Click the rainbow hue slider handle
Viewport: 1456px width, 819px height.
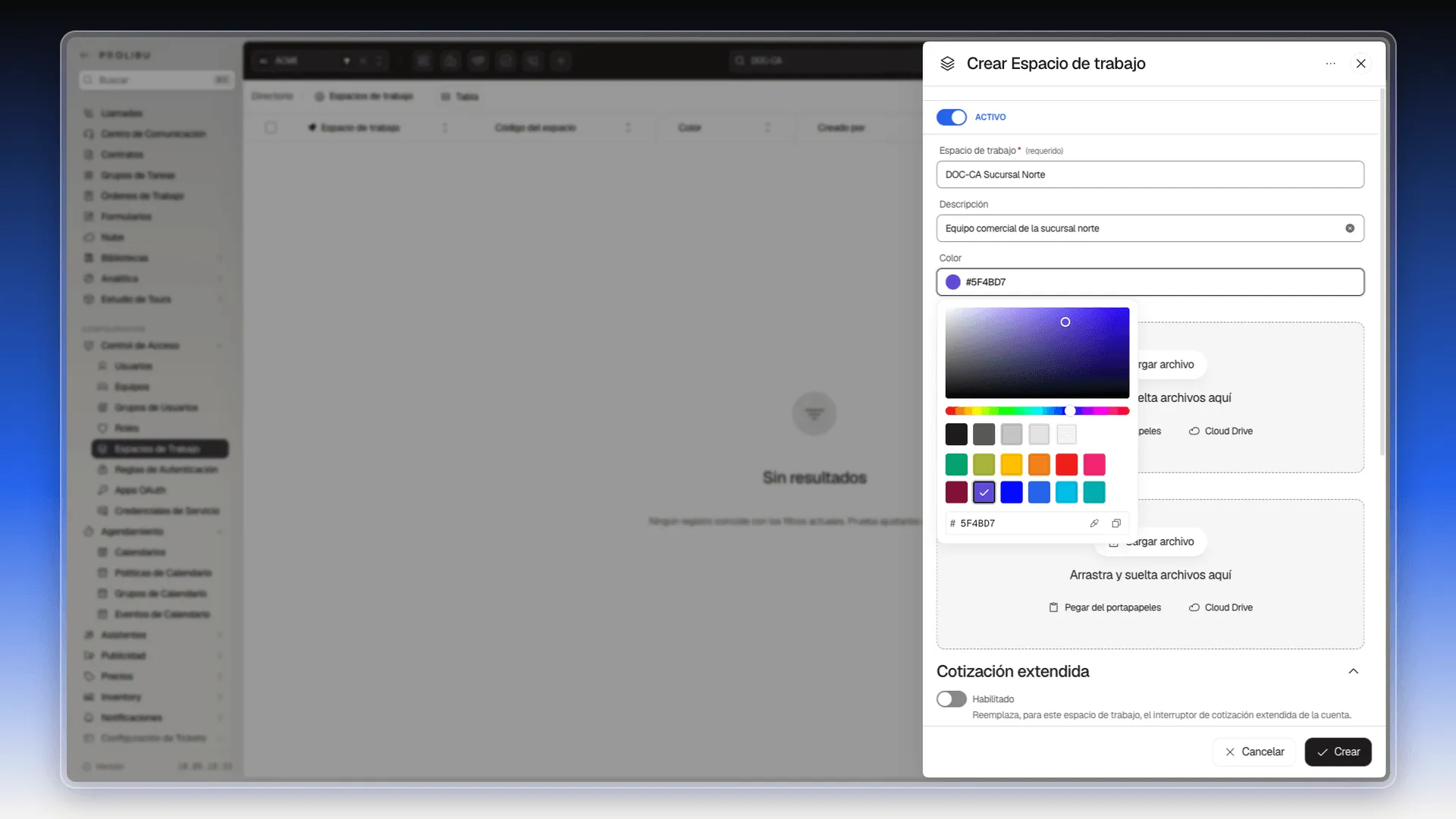1070,411
